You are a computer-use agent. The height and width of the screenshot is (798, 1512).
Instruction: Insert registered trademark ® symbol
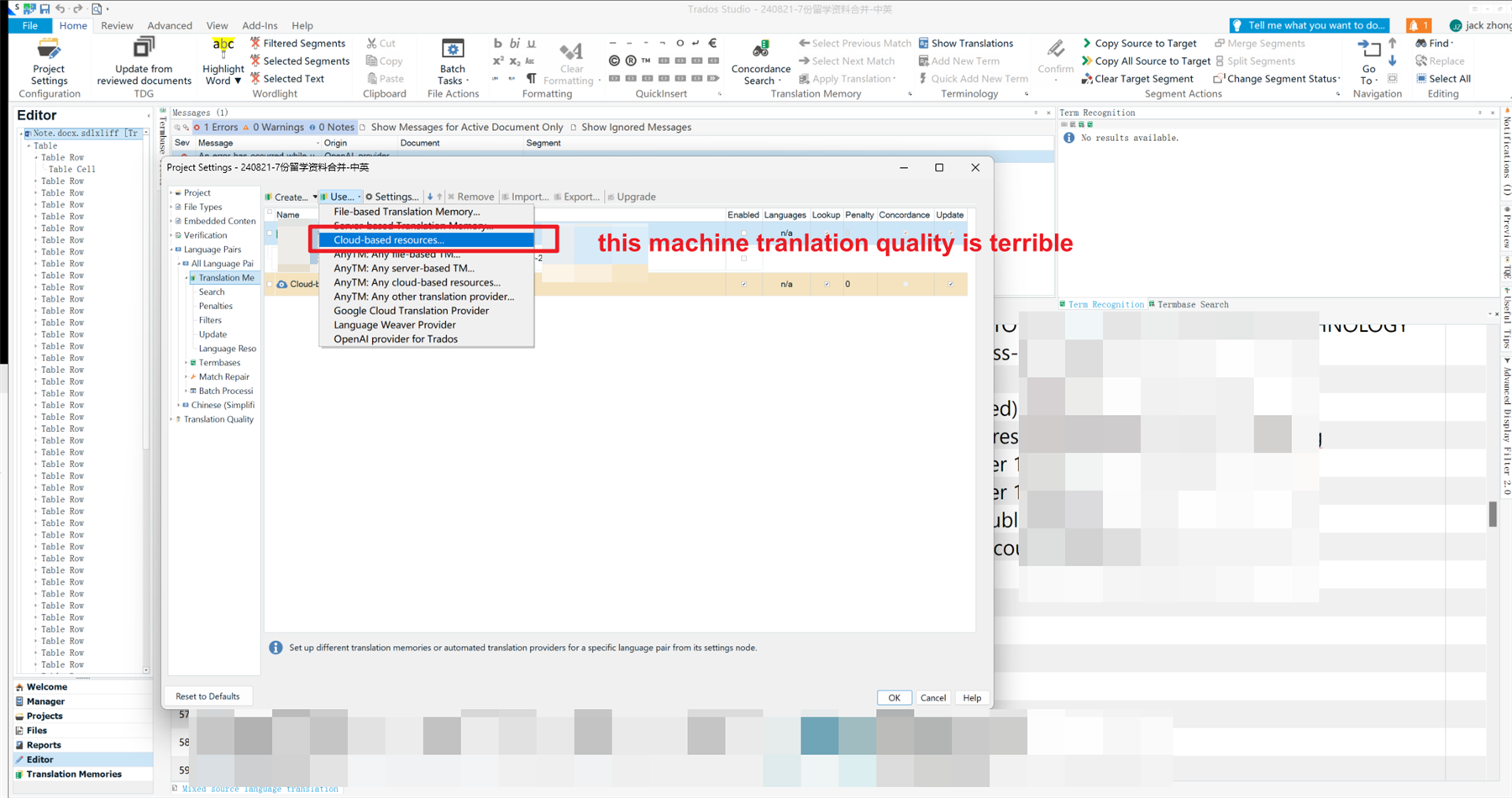630,60
